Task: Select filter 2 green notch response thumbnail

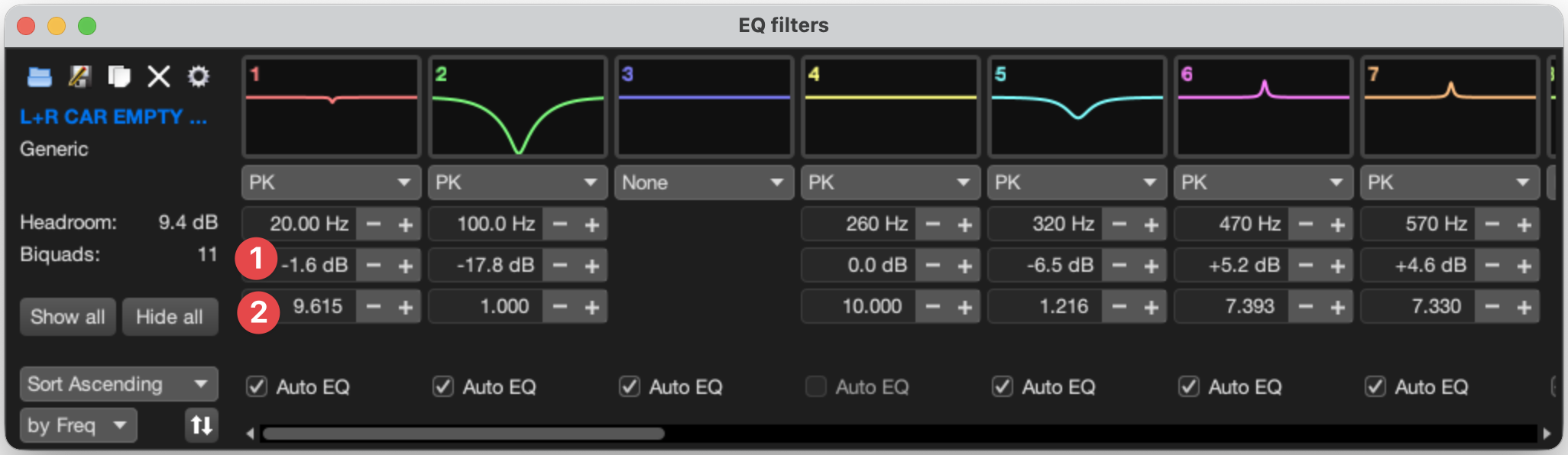Action: (518, 107)
